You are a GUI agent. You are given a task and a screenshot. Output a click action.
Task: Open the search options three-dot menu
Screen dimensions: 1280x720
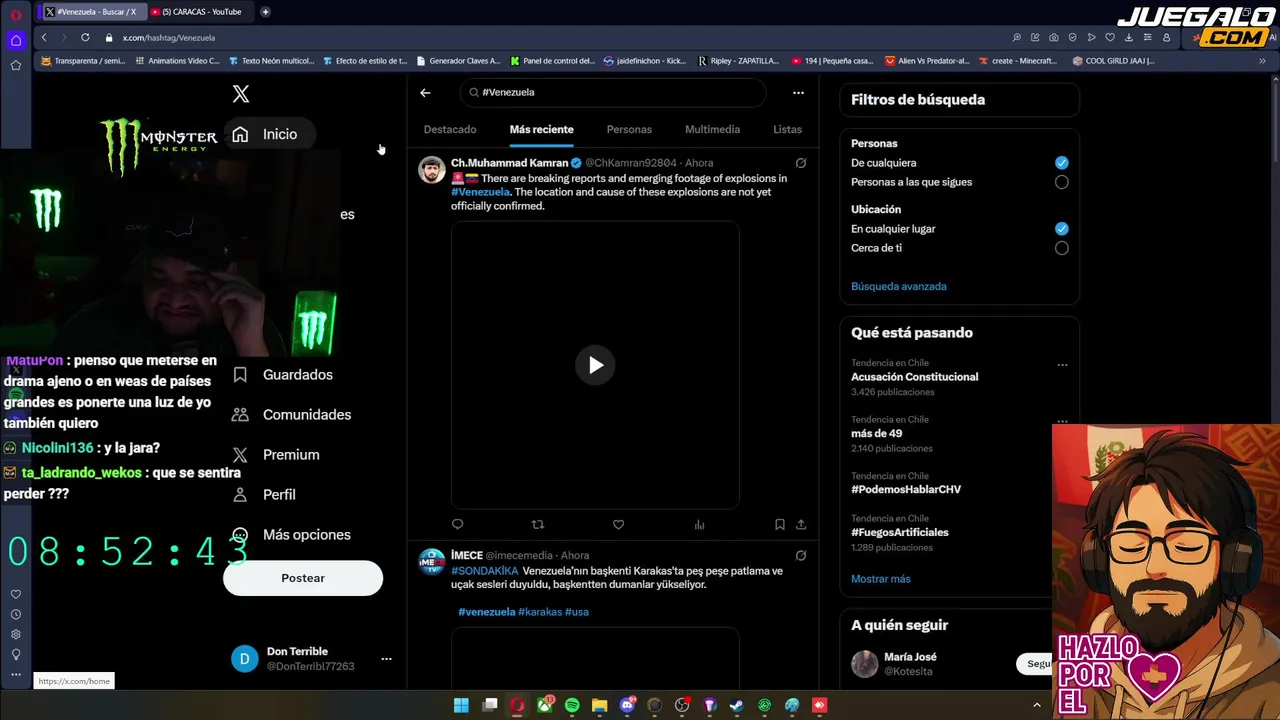(x=798, y=92)
